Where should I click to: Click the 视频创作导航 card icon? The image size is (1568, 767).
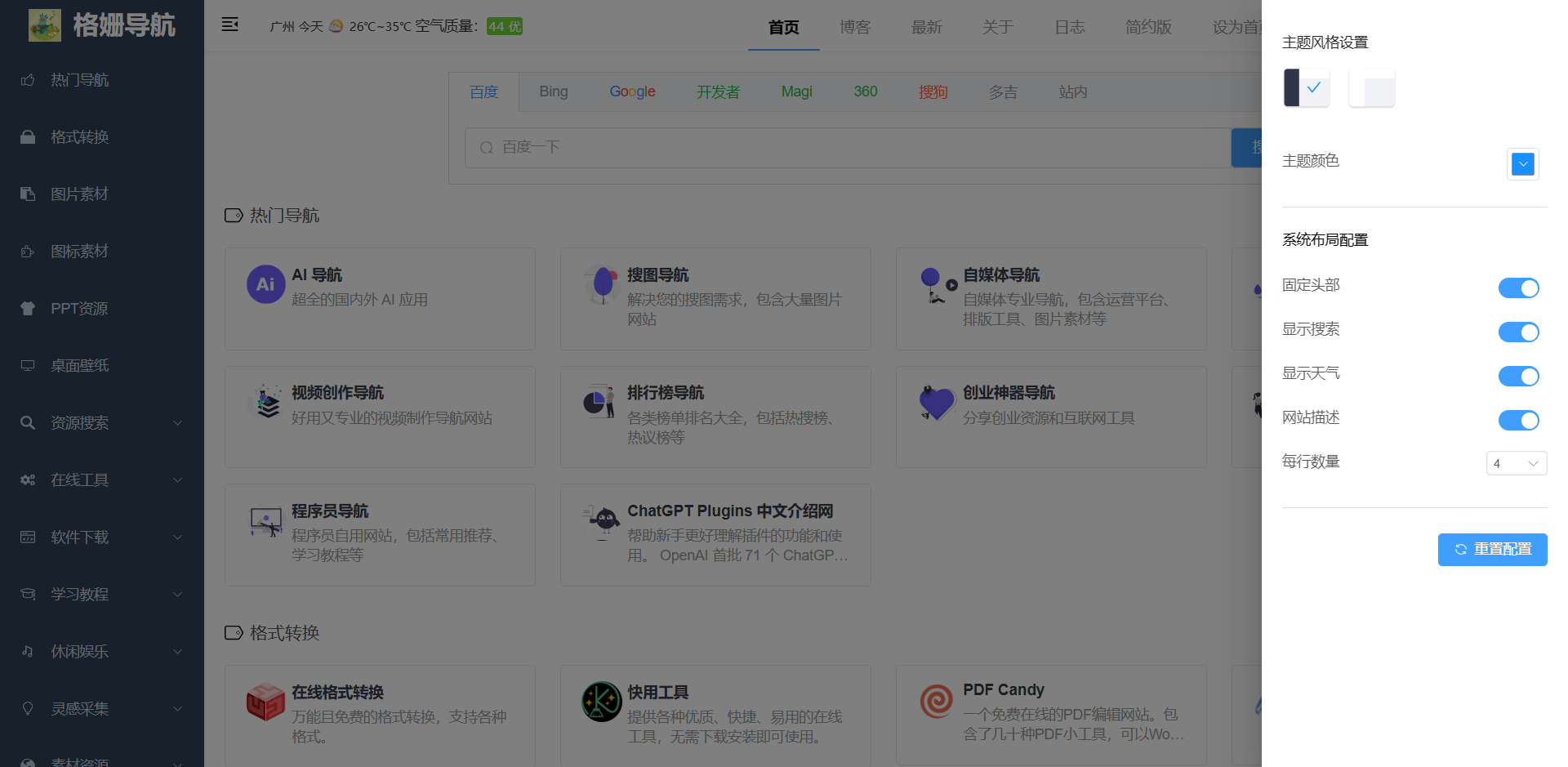266,402
